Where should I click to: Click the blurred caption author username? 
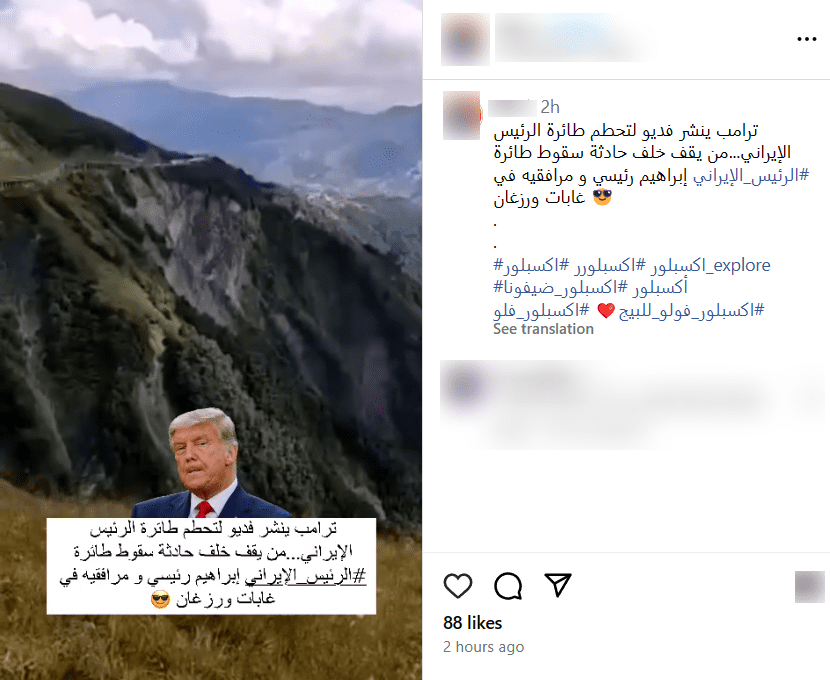tap(511, 107)
